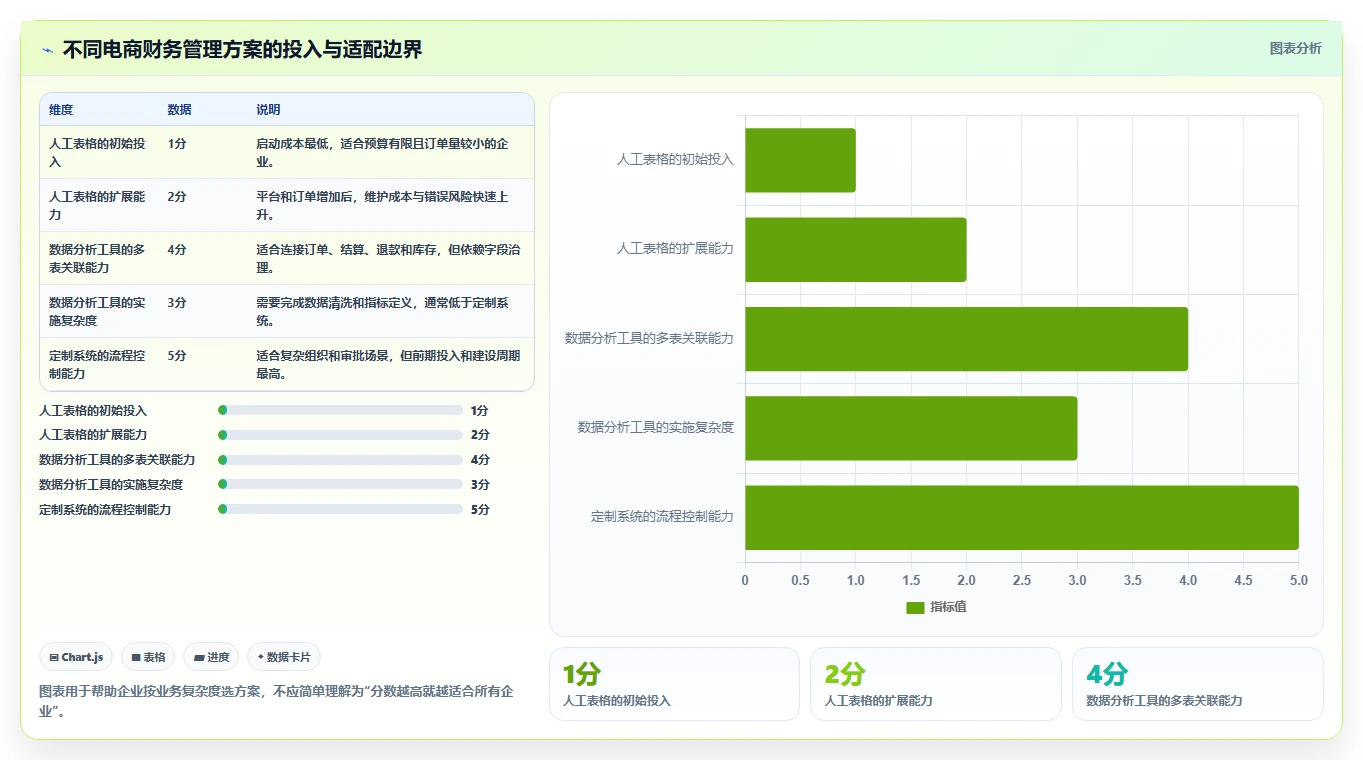1363x760 pixels.
Task: Click the x-axis tick label 5.0
Action: tap(1298, 580)
